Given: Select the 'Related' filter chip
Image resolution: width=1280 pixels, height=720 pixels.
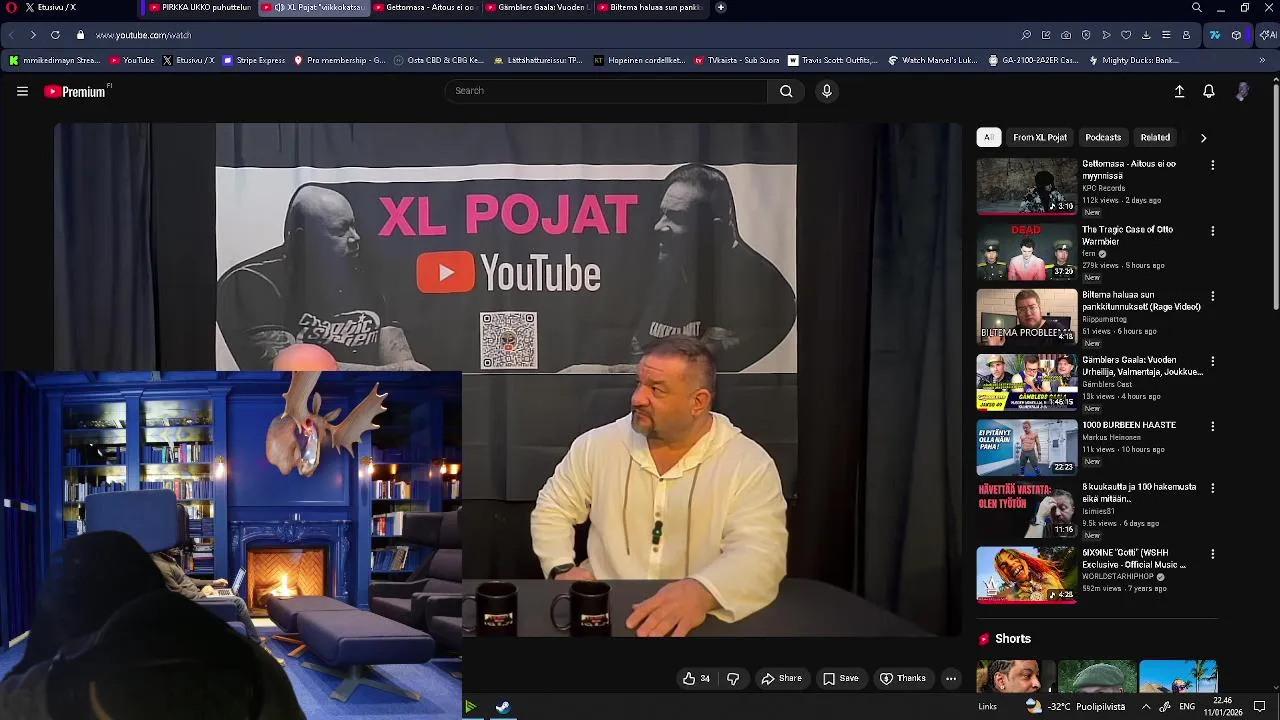Looking at the screenshot, I should pyautogui.click(x=1155, y=137).
